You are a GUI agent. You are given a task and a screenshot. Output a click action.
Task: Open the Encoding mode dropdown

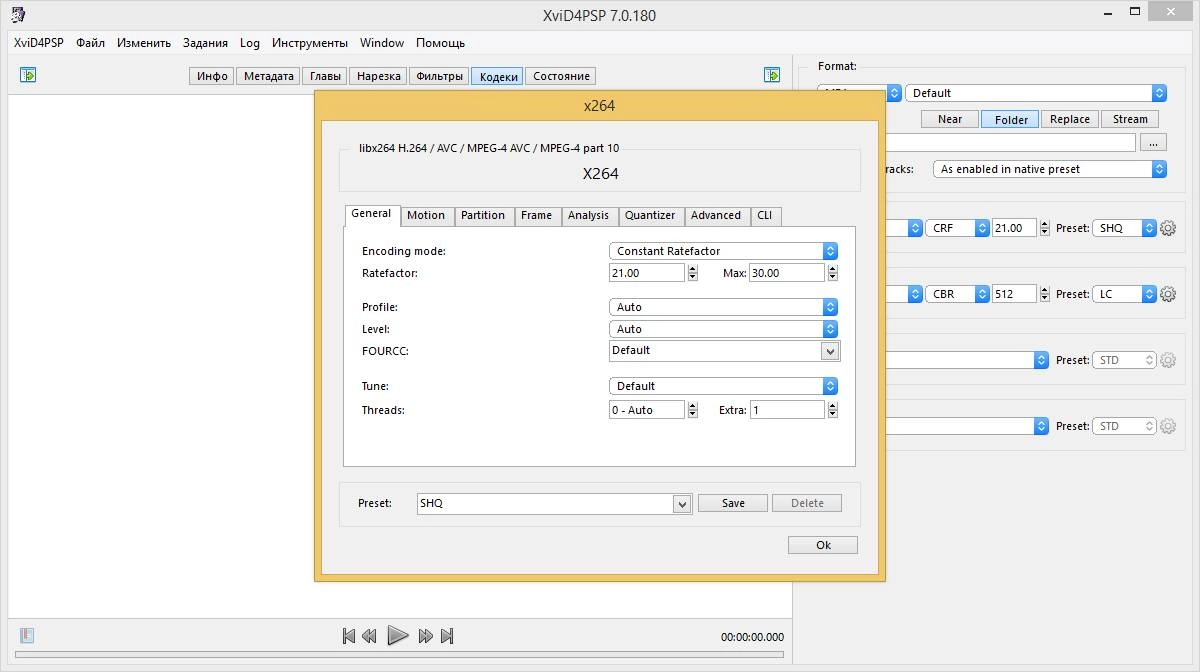(723, 251)
